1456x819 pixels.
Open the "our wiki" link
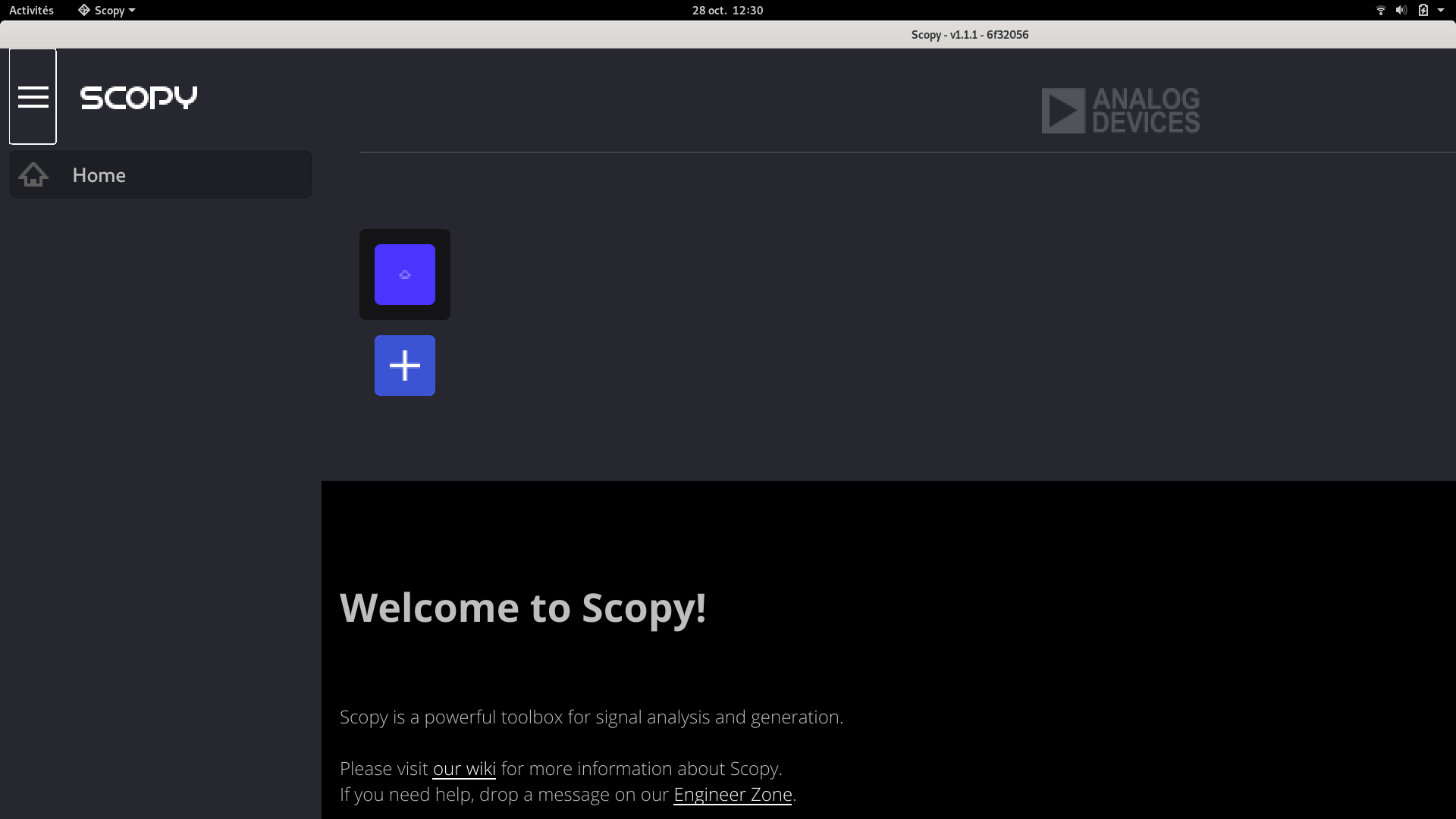coord(463,768)
